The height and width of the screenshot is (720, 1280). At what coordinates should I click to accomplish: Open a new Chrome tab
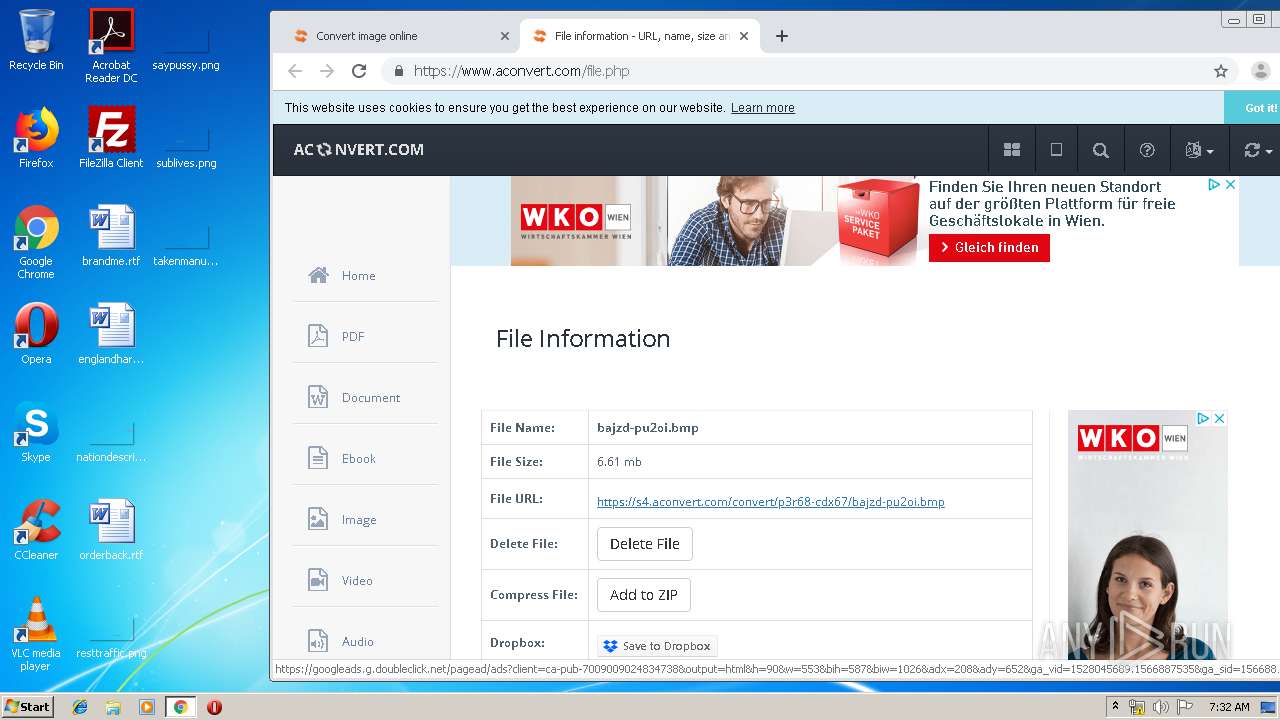(x=782, y=36)
